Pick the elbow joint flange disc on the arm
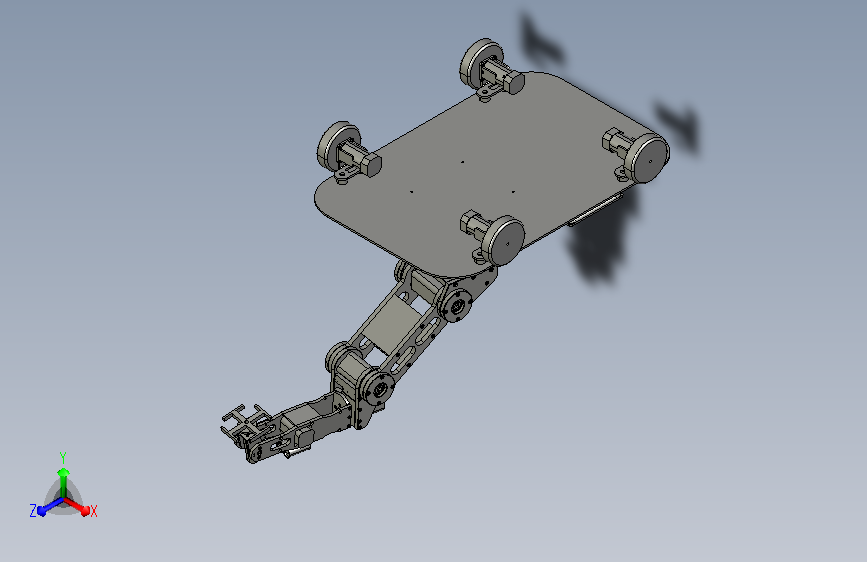This screenshot has width=867, height=562. (379, 389)
